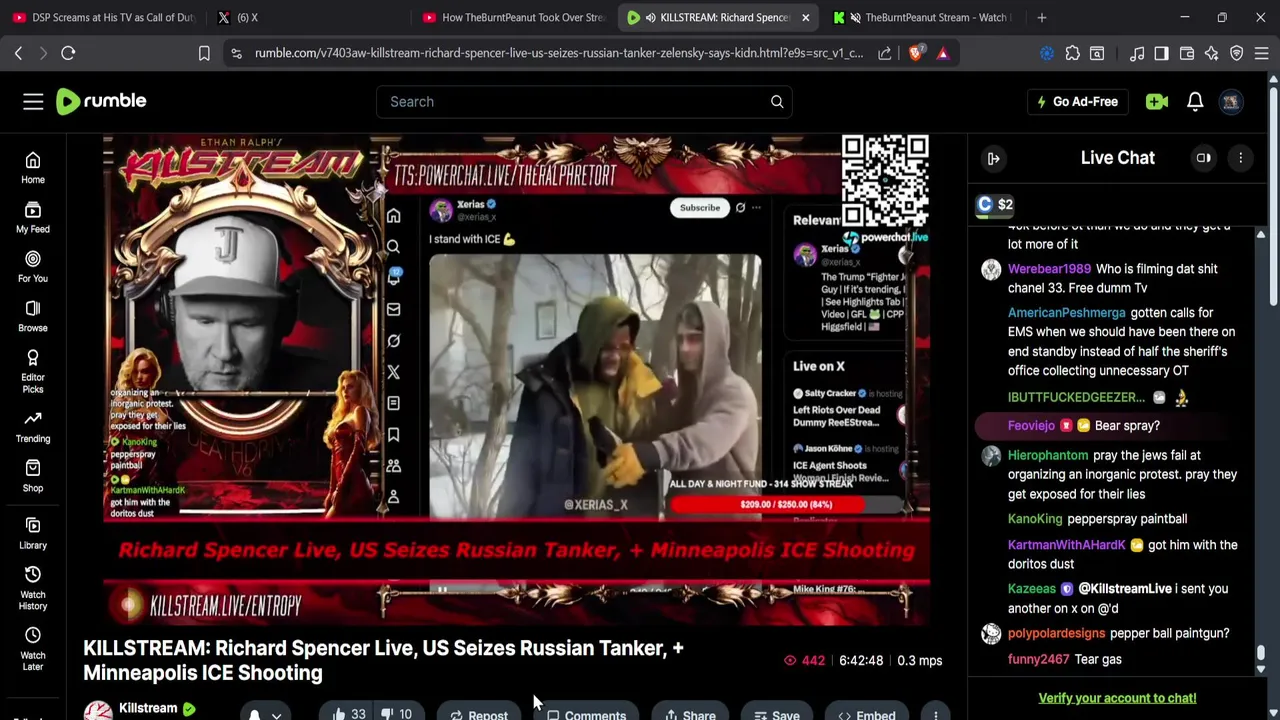Click KartmanWithAHardK chat username
This screenshot has width=1280, height=720.
click(1067, 545)
